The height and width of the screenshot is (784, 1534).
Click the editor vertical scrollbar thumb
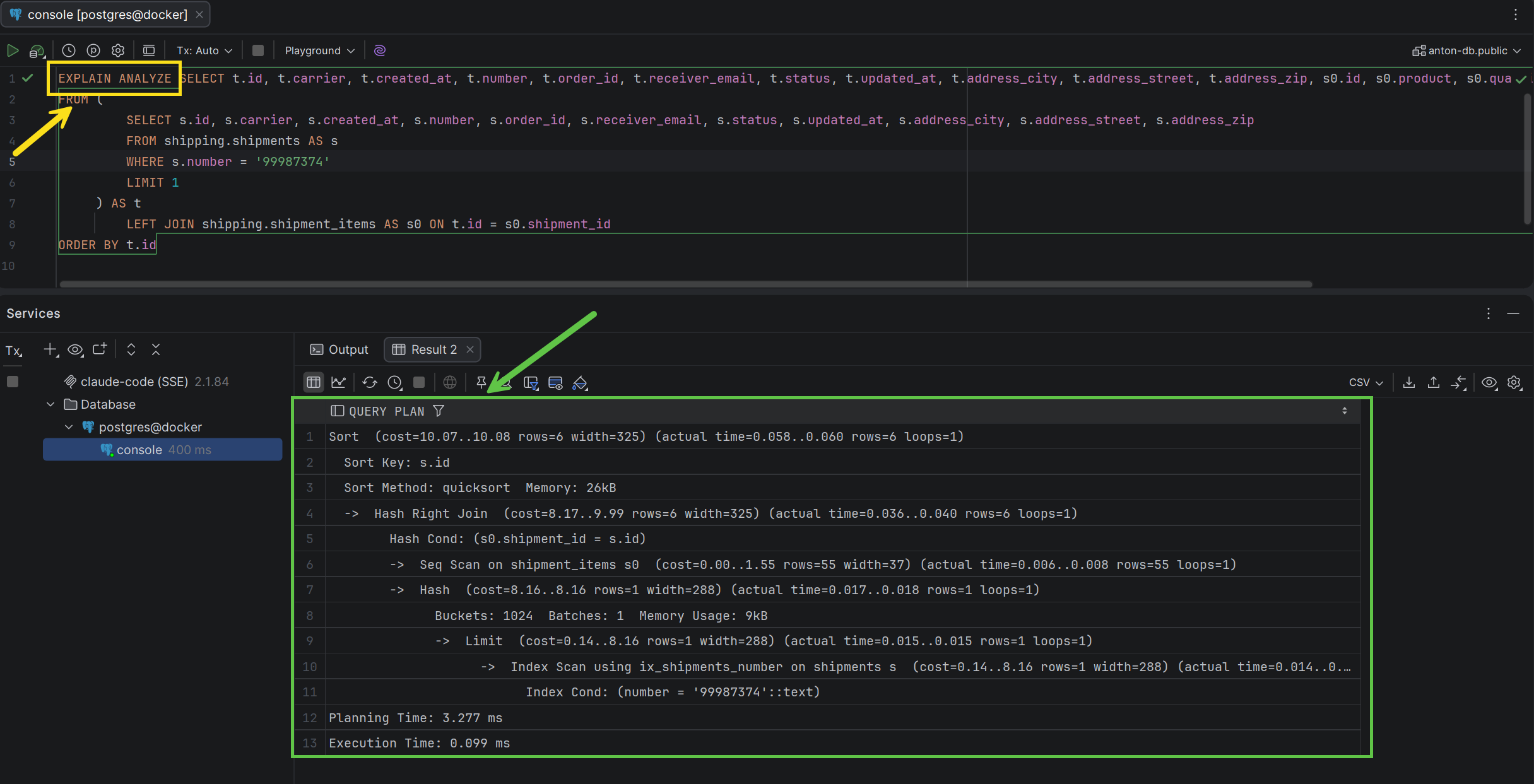coord(1527,158)
